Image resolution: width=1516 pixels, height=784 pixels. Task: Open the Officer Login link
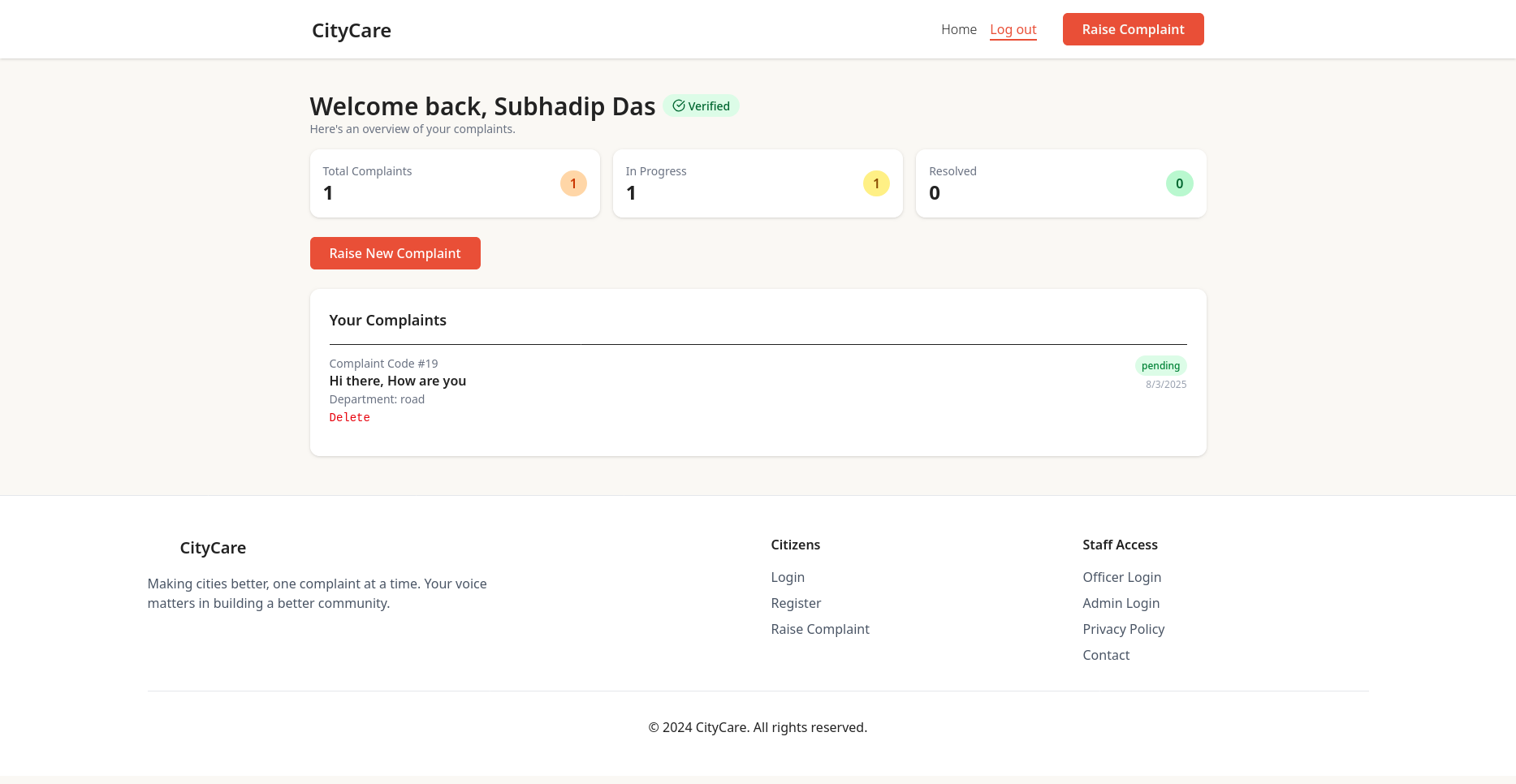[x=1121, y=577]
